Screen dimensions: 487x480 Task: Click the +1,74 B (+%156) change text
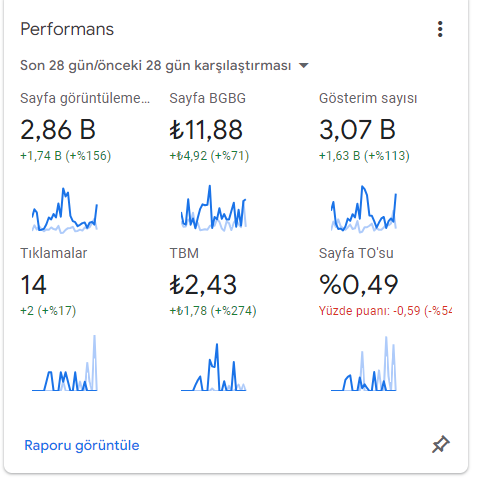(65, 156)
